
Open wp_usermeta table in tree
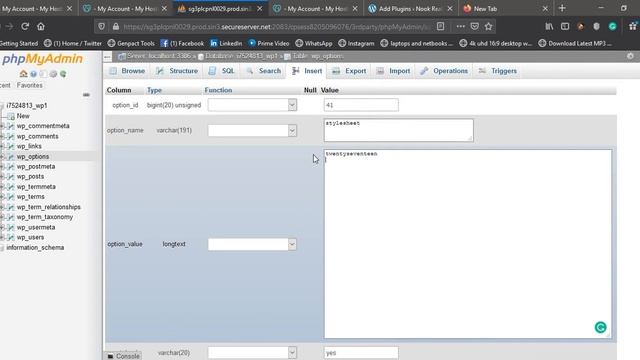pos(36,227)
